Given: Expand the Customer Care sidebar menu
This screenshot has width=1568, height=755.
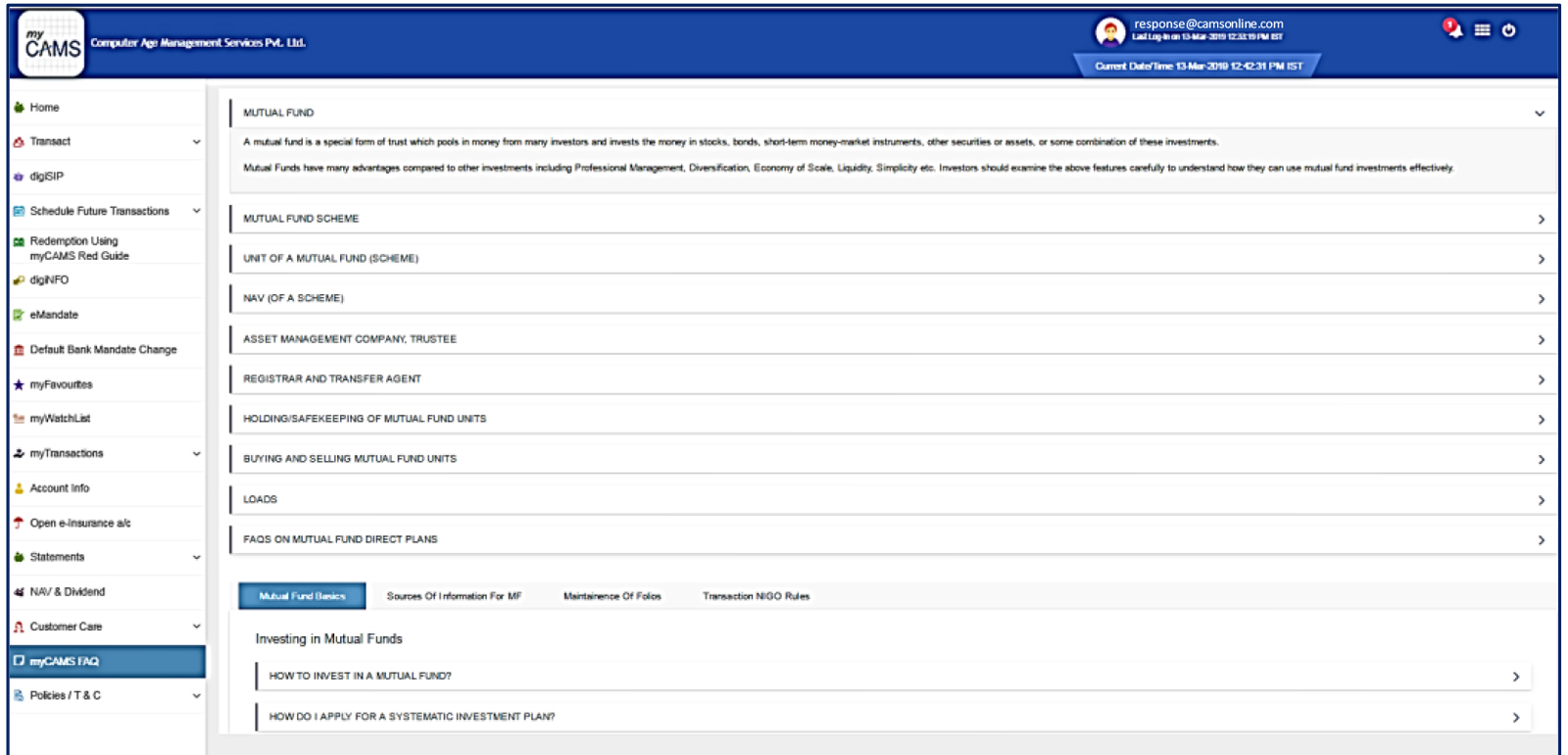Looking at the screenshot, I should pos(196,627).
